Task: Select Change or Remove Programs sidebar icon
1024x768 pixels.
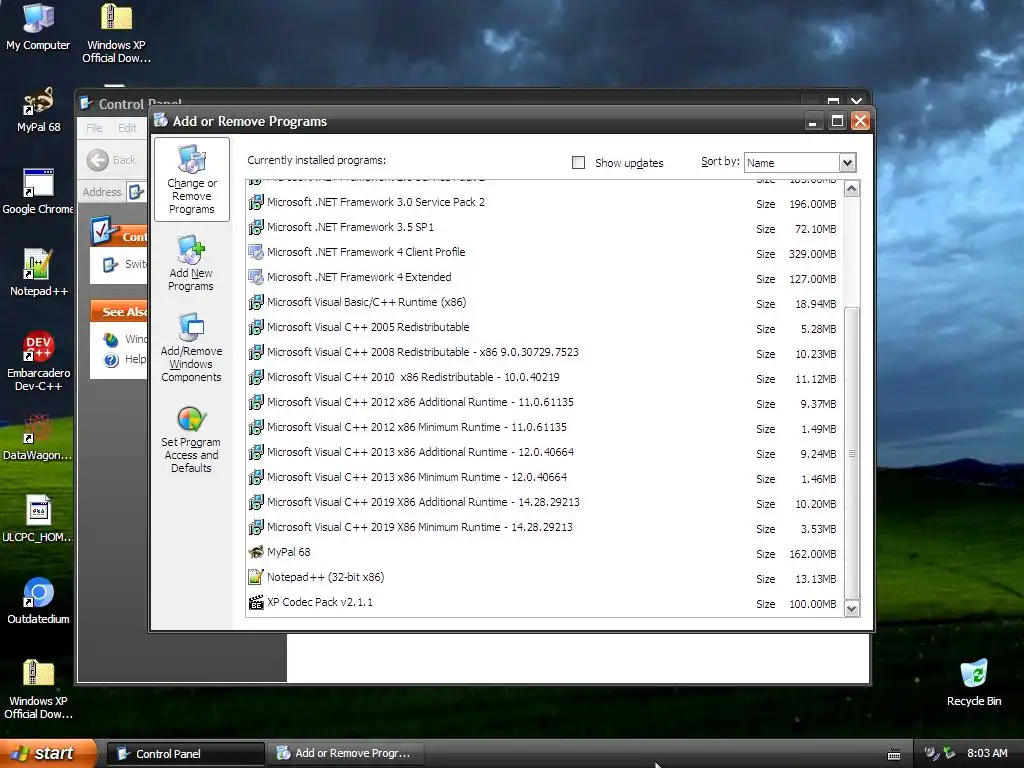Action: tap(191, 180)
